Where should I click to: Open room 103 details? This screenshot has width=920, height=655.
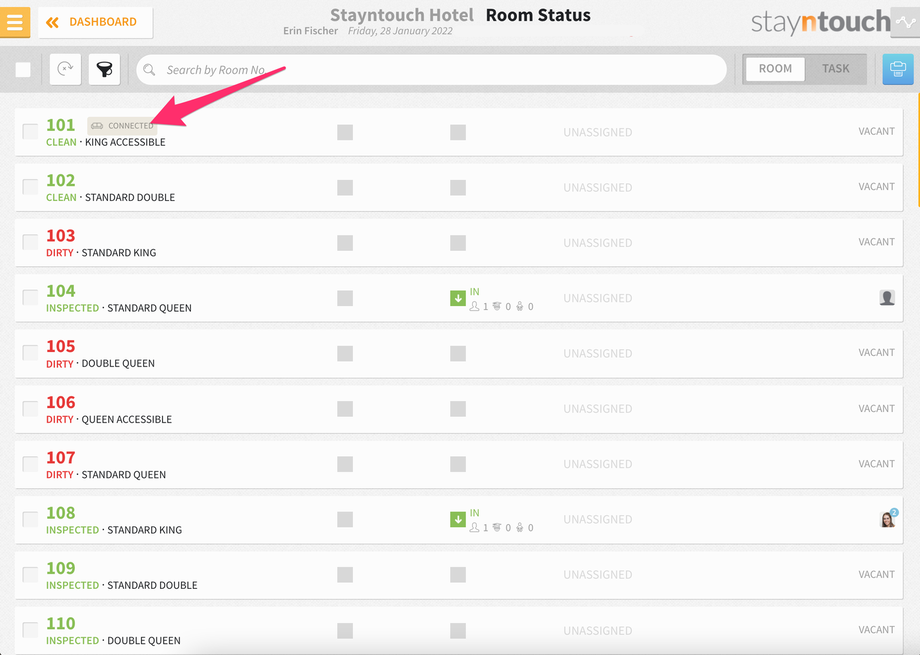tap(458, 242)
